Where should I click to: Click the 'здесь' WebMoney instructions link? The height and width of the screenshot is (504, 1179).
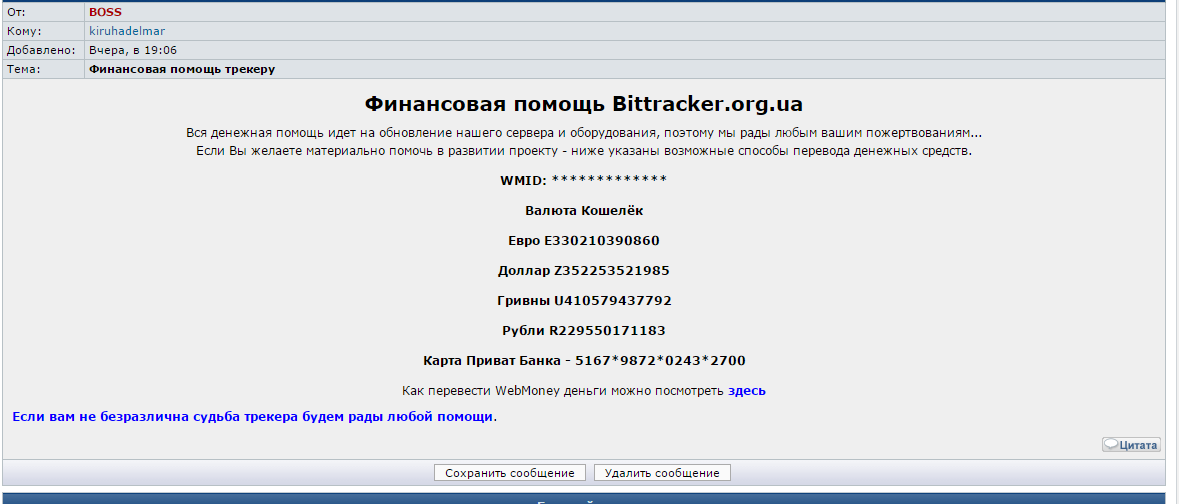tap(747, 391)
